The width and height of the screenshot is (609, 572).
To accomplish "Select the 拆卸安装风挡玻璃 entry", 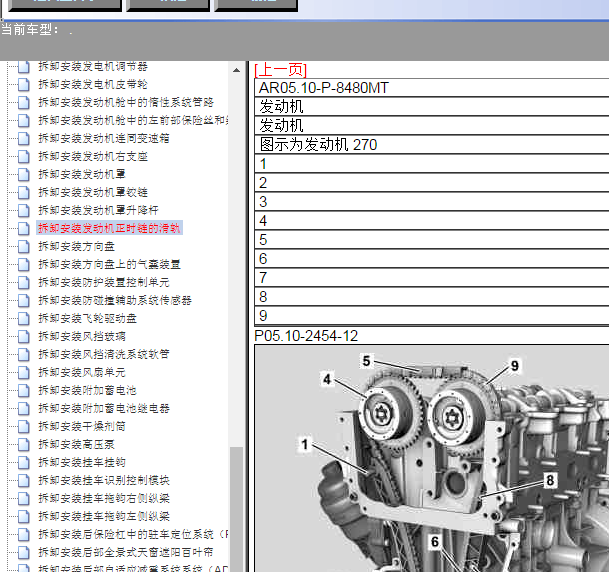I will 82,336.
